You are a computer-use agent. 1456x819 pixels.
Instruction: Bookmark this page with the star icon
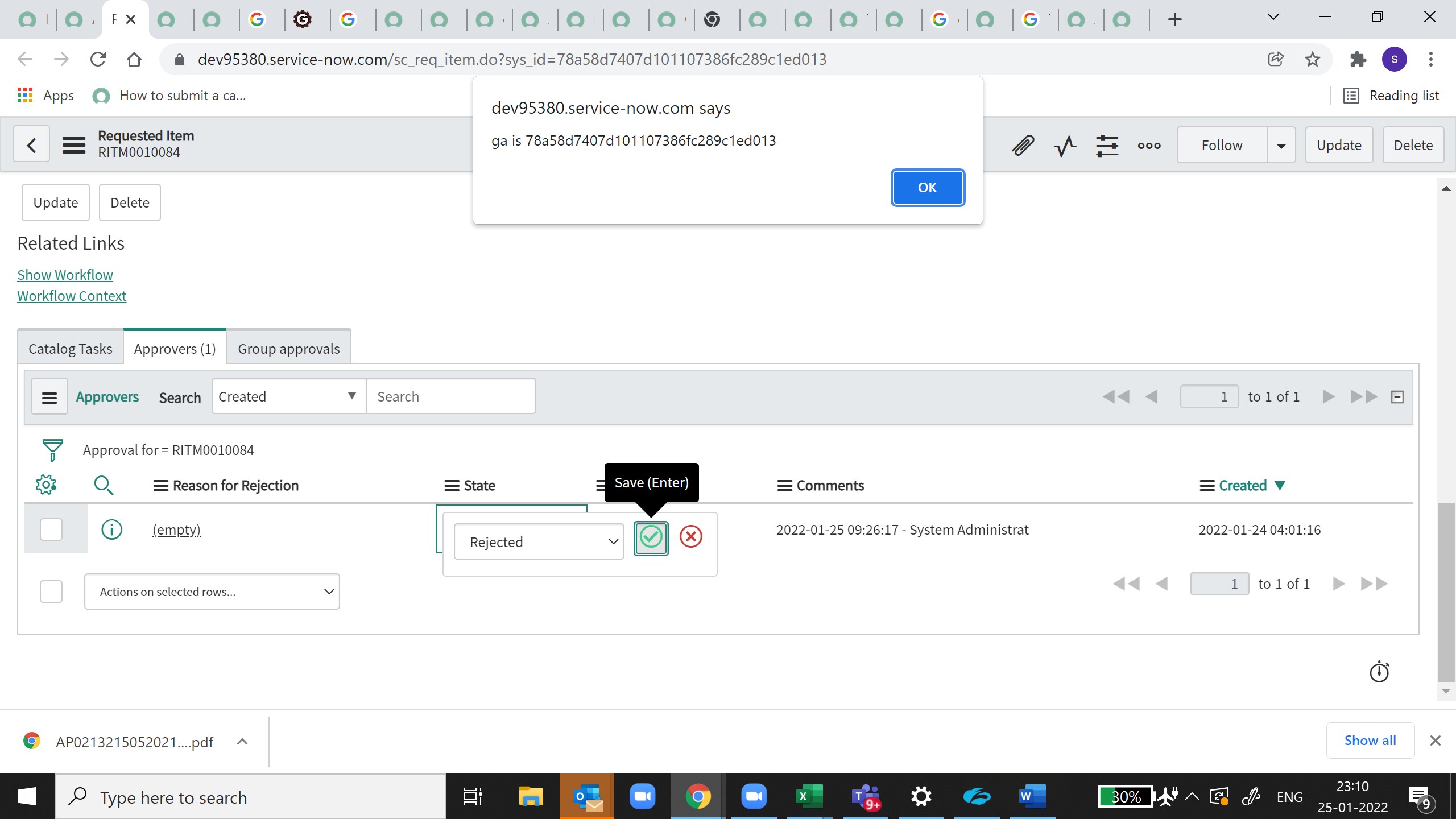(1313, 59)
